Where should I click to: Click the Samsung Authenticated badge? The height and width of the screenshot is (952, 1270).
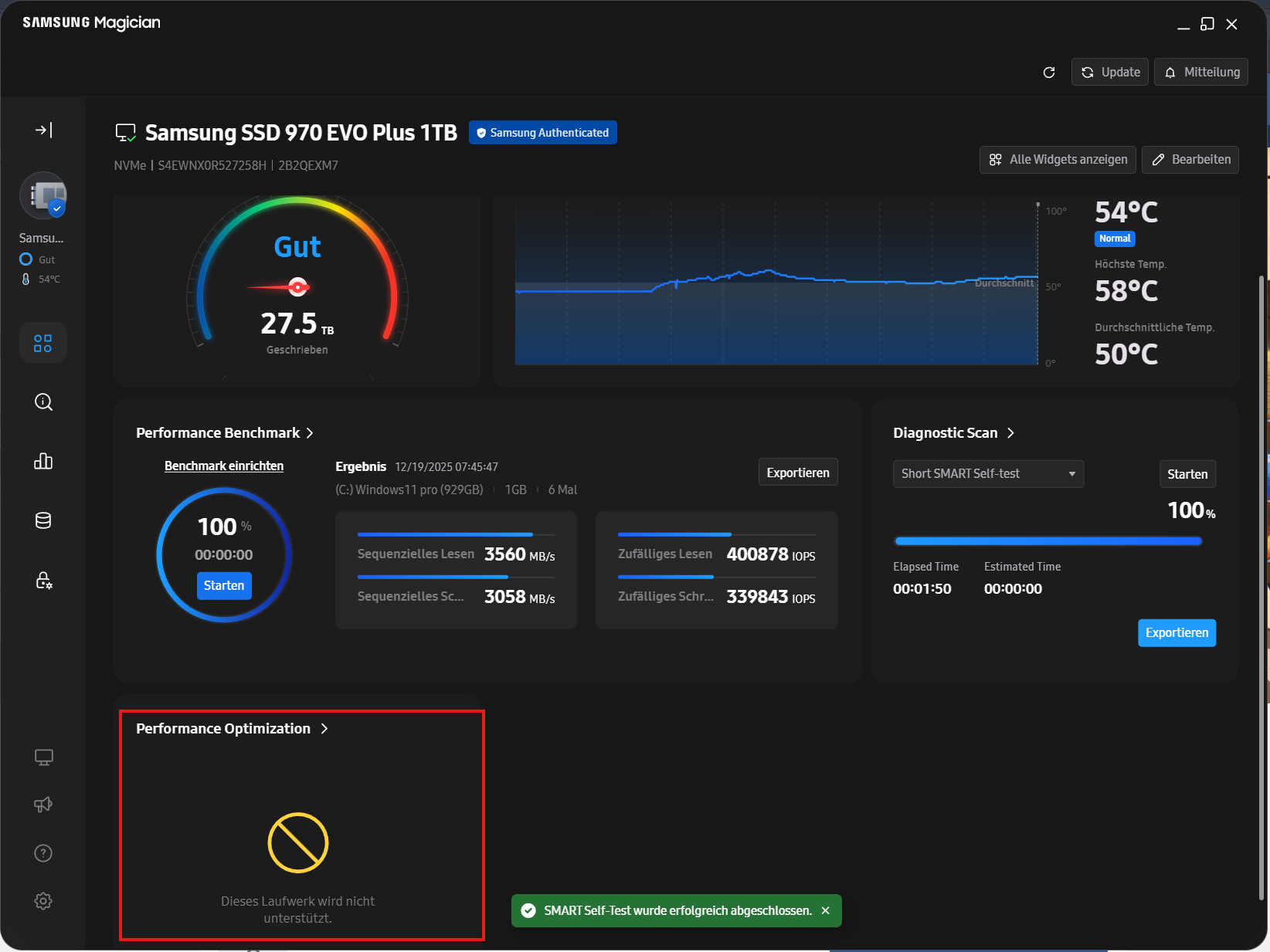click(x=543, y=133)
